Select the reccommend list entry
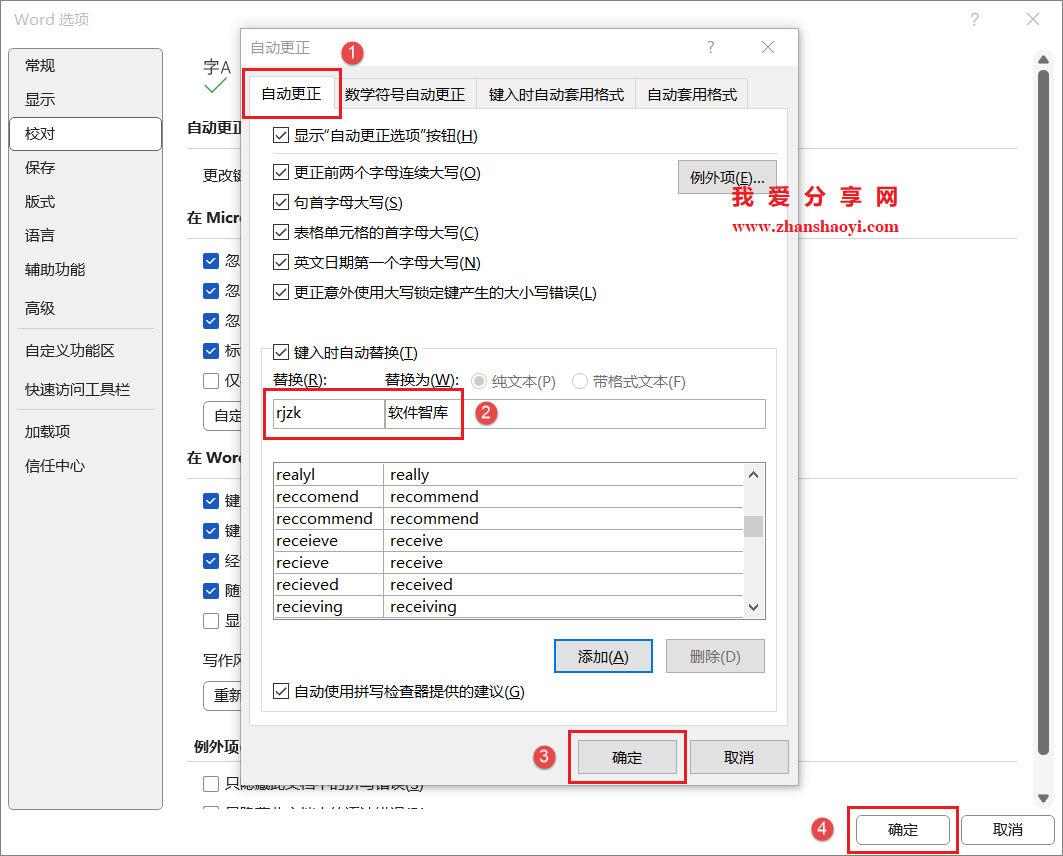Viewport: 1063px width, 856px height. [x=508, y=518]
